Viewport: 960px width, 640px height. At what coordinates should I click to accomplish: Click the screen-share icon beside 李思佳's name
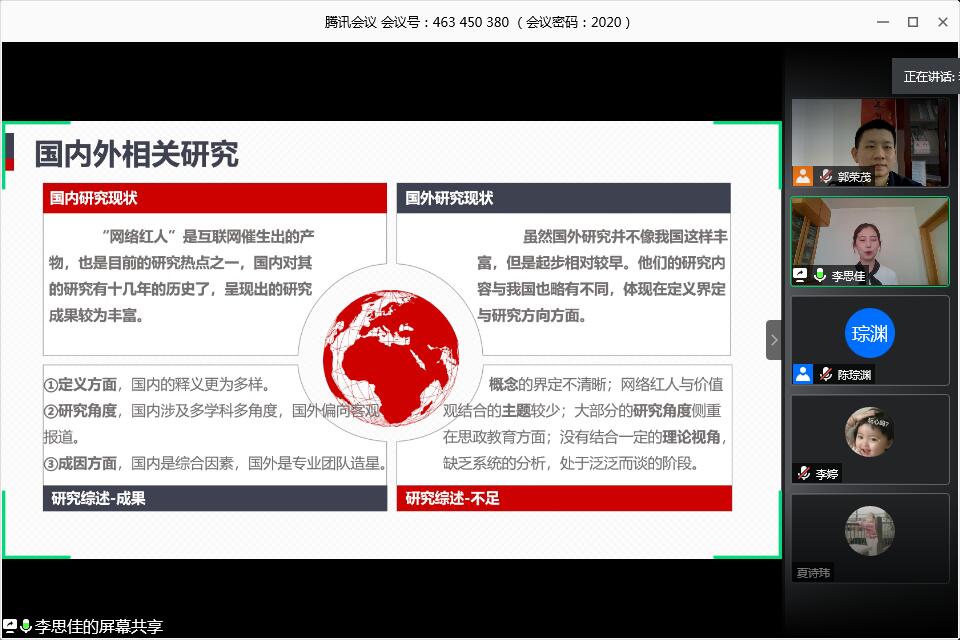pyautogui.click(x=801, y=274)
